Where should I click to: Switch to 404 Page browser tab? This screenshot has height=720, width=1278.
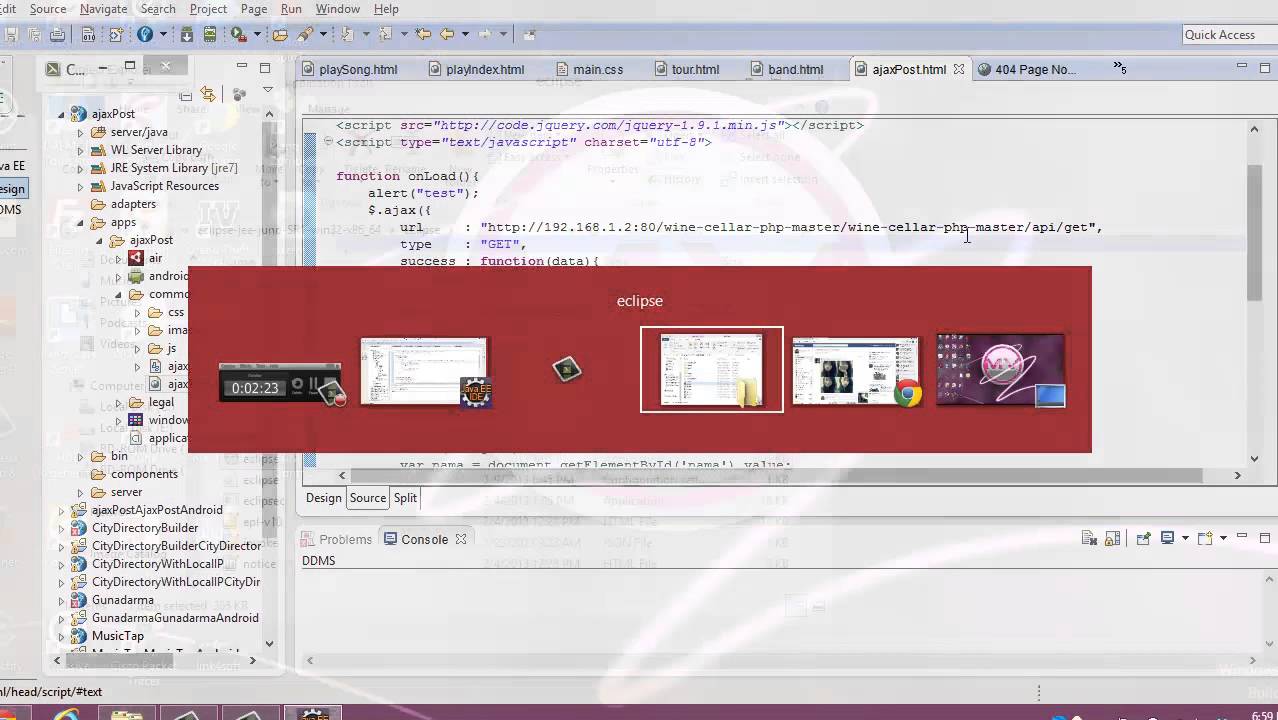[x=1026, y=70]
